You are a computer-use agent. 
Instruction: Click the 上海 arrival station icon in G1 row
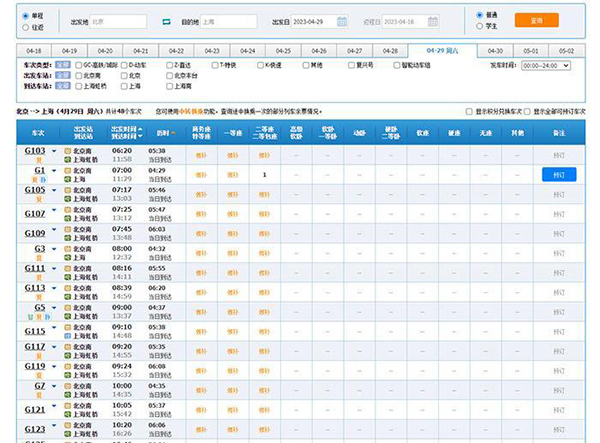tap(67, 180)
